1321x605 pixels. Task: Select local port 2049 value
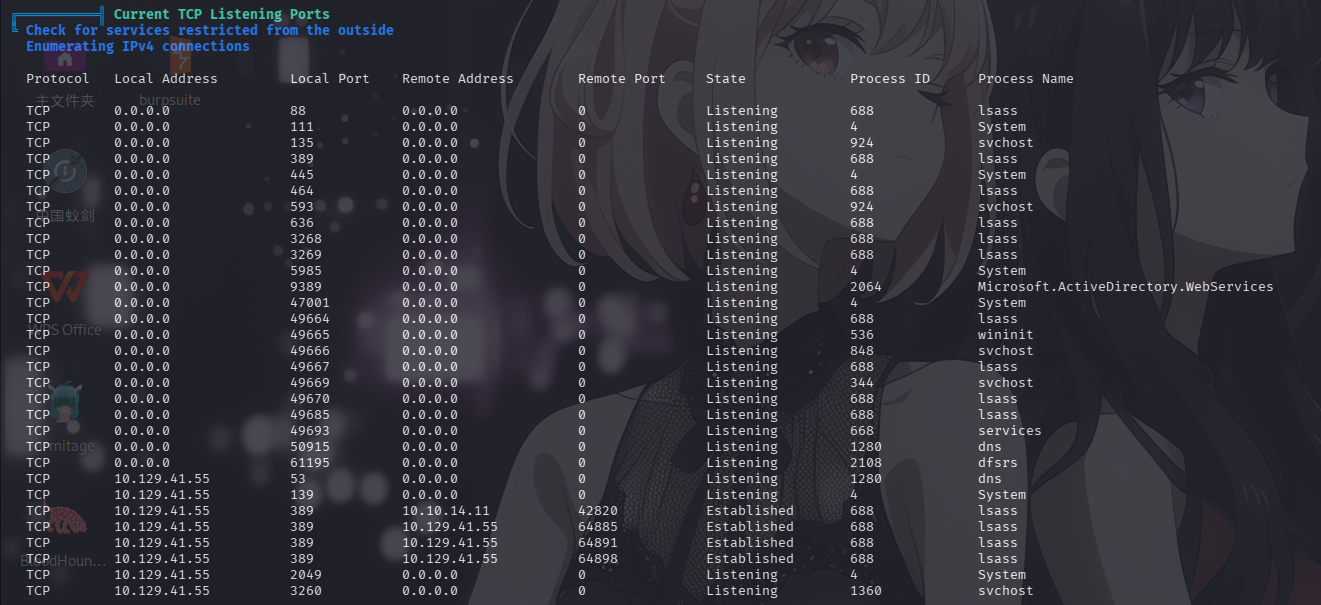[x=306, y=575]
